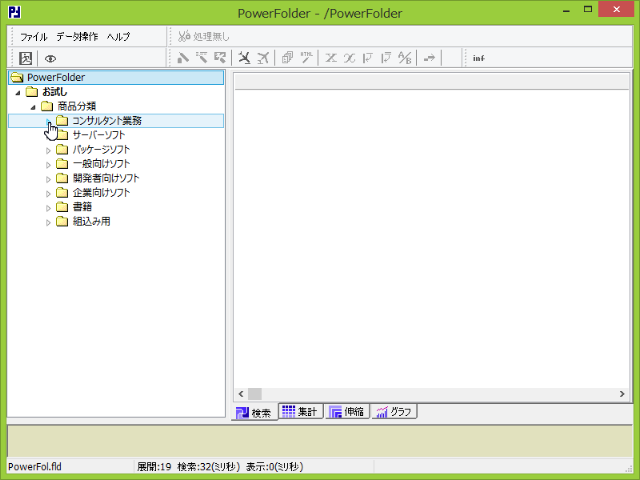This screenshot has height=480, width=640.
Task: Expand the 一般向けソフト folder
Action: tap(48, 165)
